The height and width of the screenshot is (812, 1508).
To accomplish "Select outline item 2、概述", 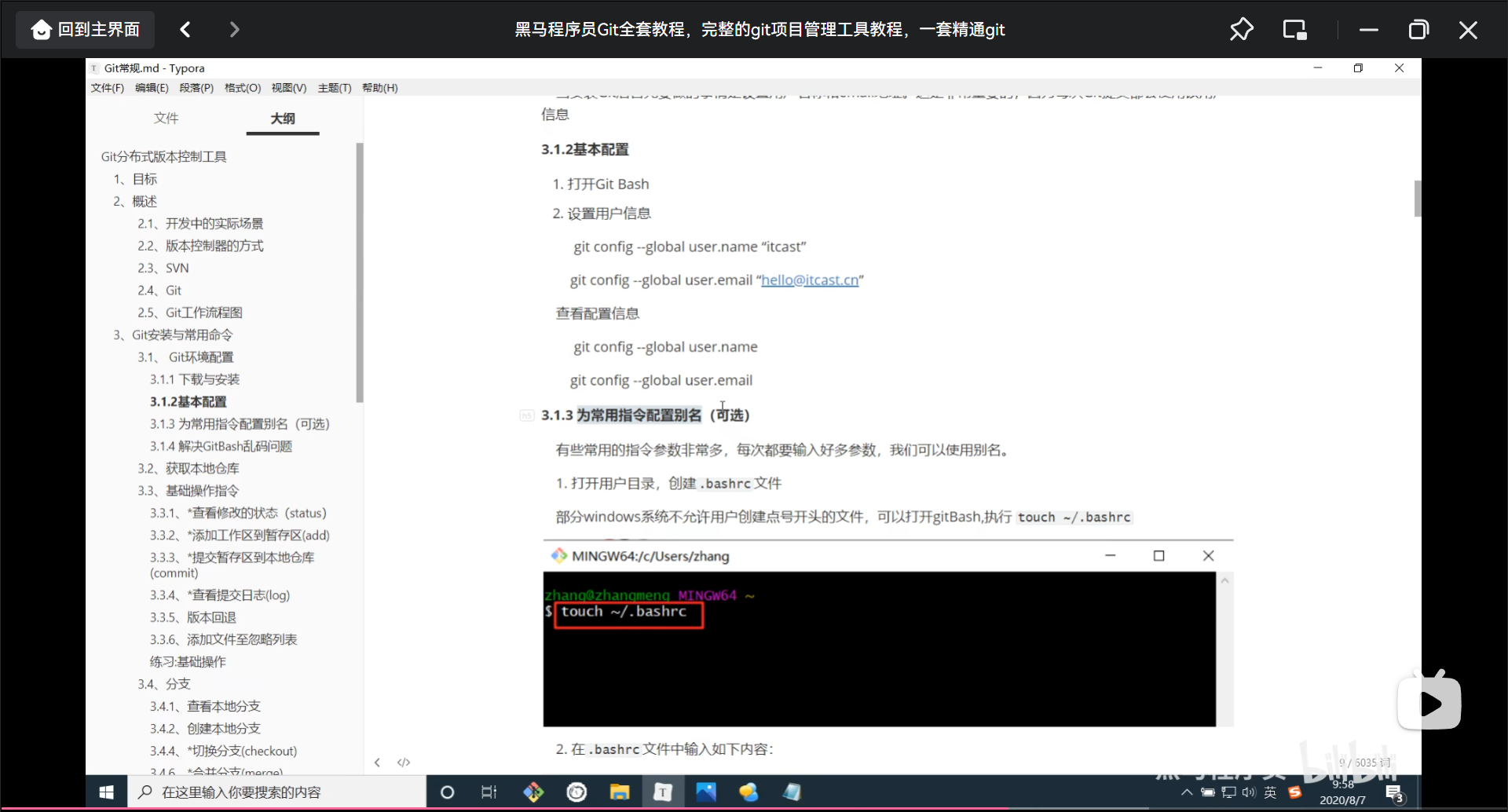I will tap(135, 202).
